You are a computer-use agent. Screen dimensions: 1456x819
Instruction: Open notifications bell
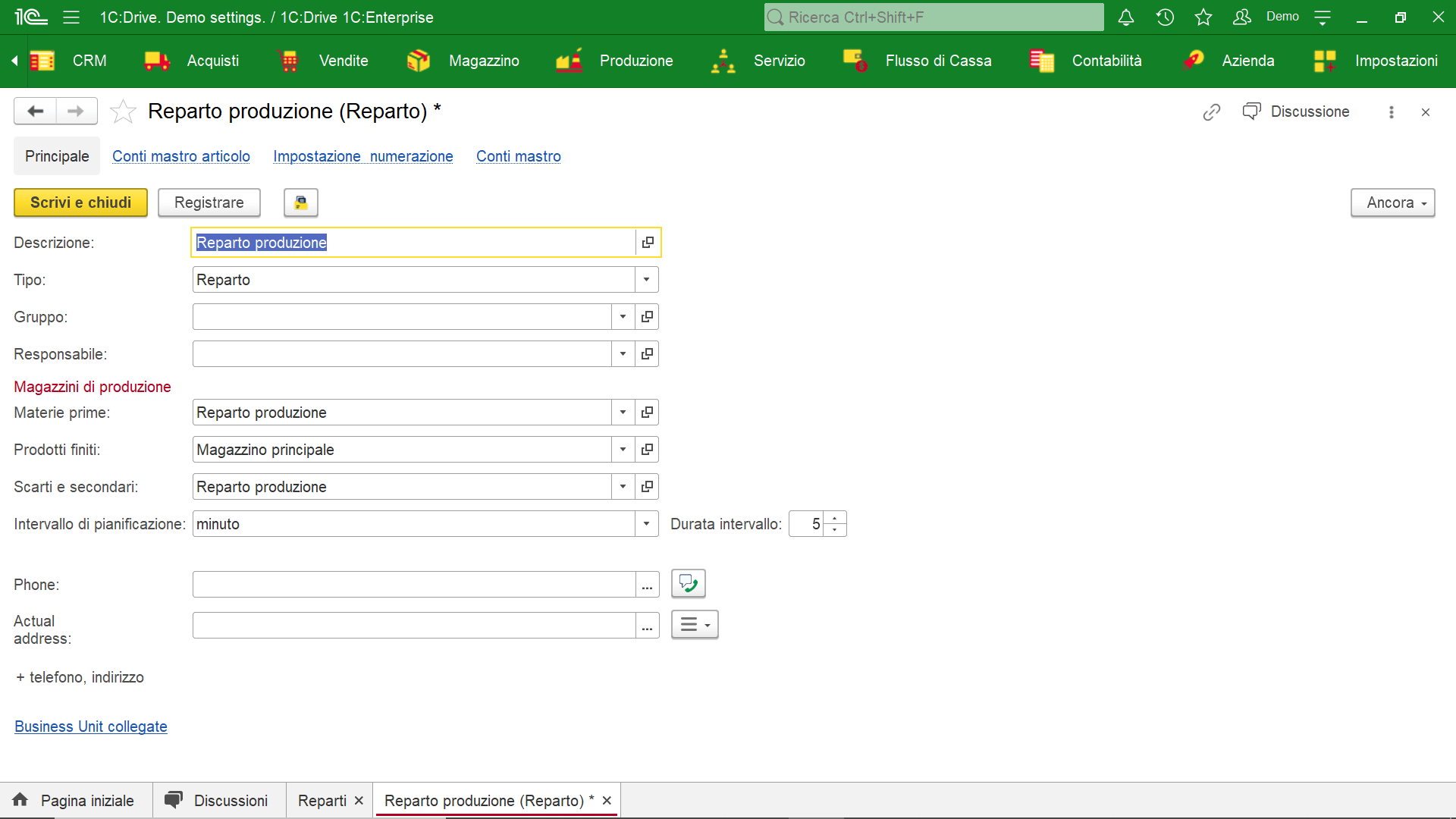tap(1126, 17)
